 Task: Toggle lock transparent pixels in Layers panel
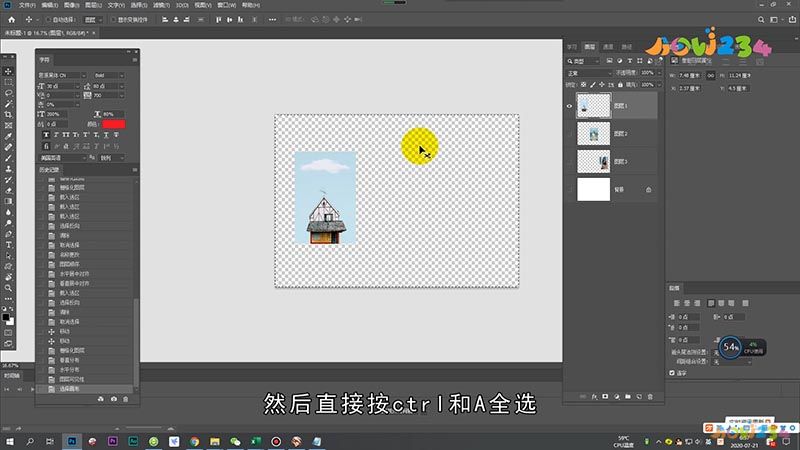click(x=583, y=84)
